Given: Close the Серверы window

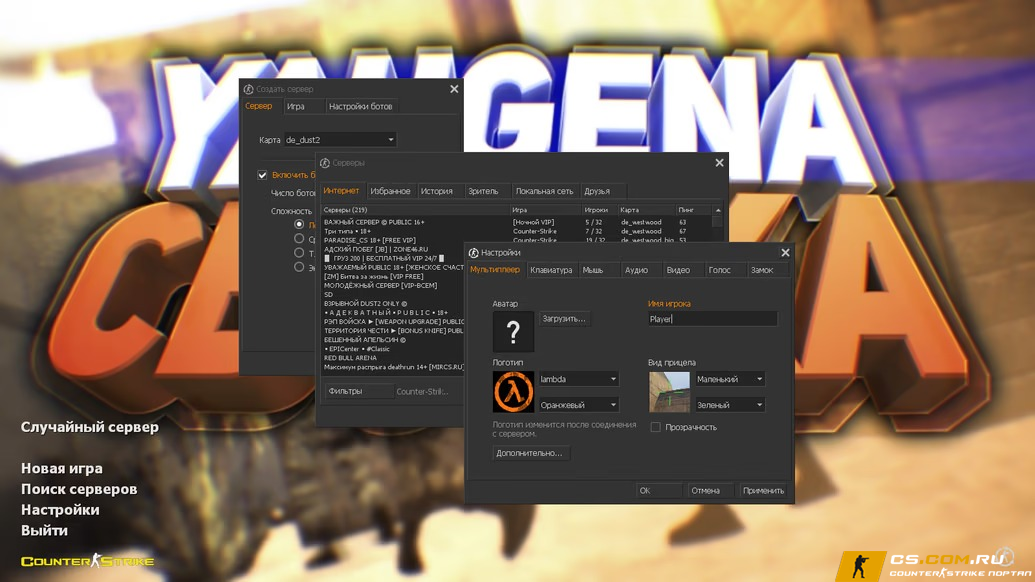Looking at the screenshot, I should tap(719, 163).
